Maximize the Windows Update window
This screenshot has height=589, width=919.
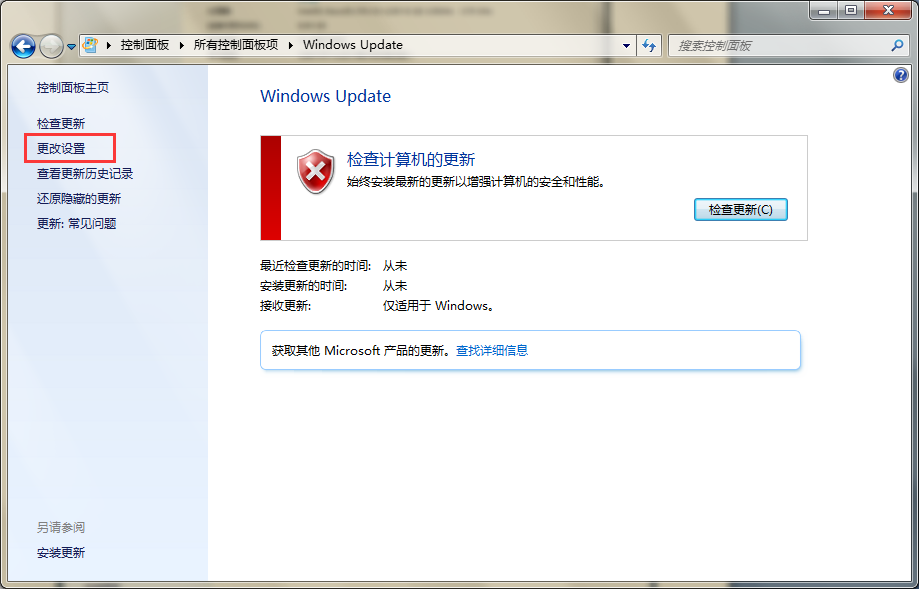pos(852,9)
